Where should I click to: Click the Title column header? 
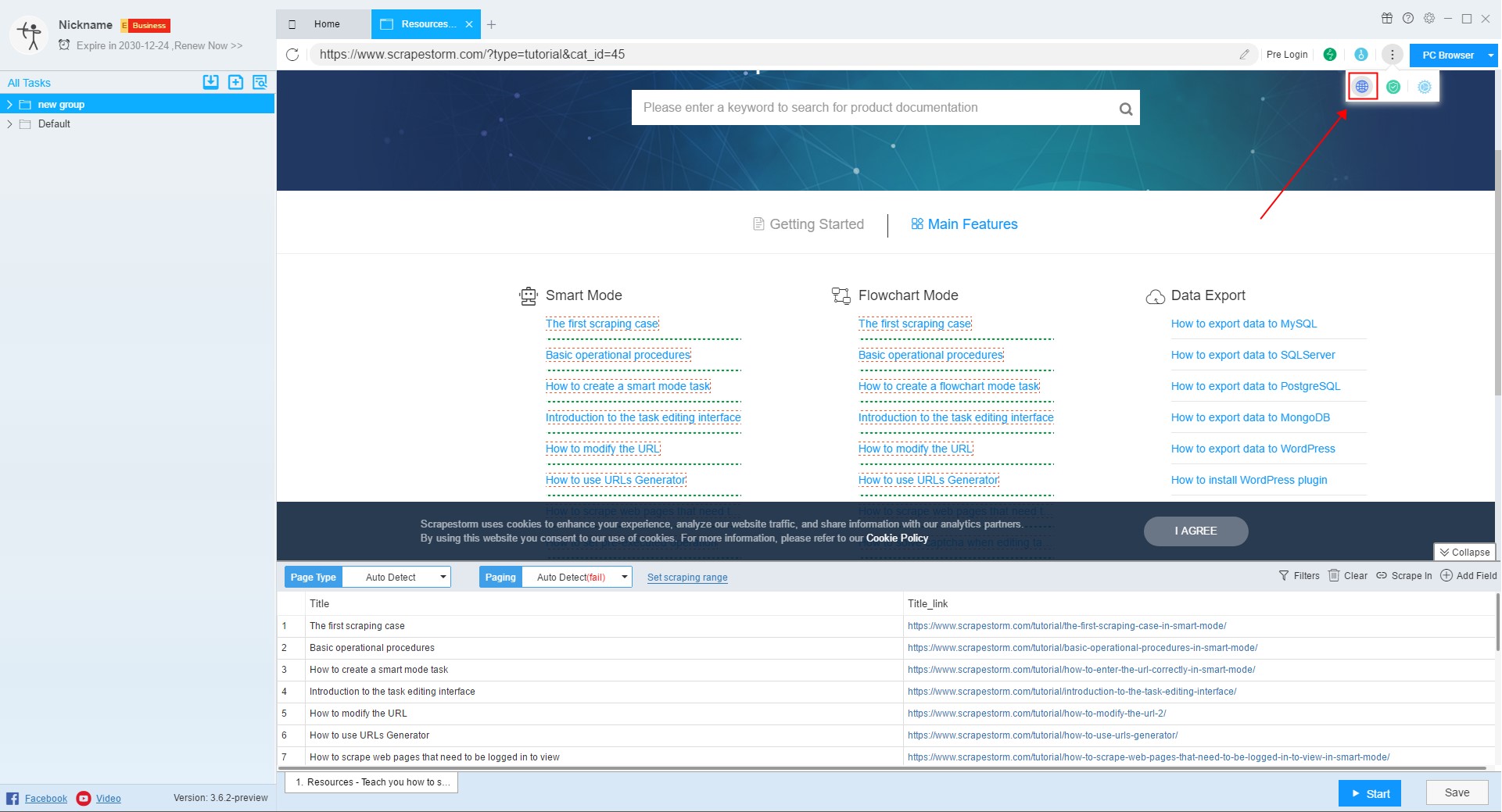tap(603, 603)
